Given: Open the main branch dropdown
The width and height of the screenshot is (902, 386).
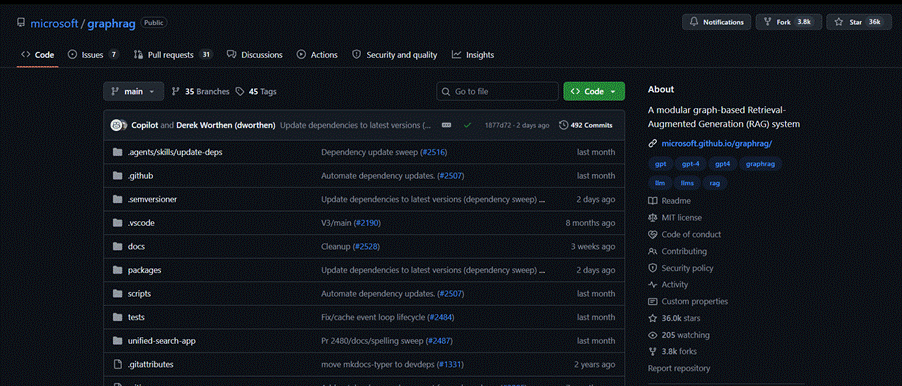Looking at the screenshot, I should [133, 91].
